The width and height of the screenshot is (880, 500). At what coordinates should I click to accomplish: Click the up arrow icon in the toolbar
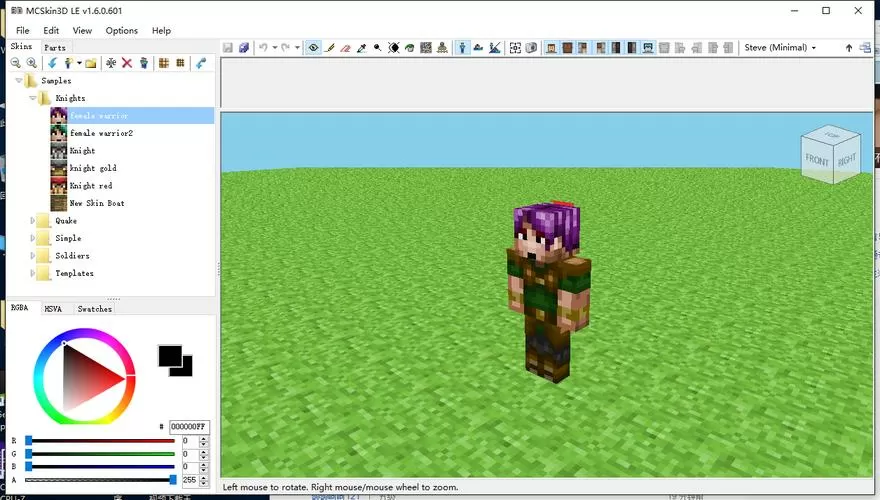pyautogui.click(x=849, y=48)
